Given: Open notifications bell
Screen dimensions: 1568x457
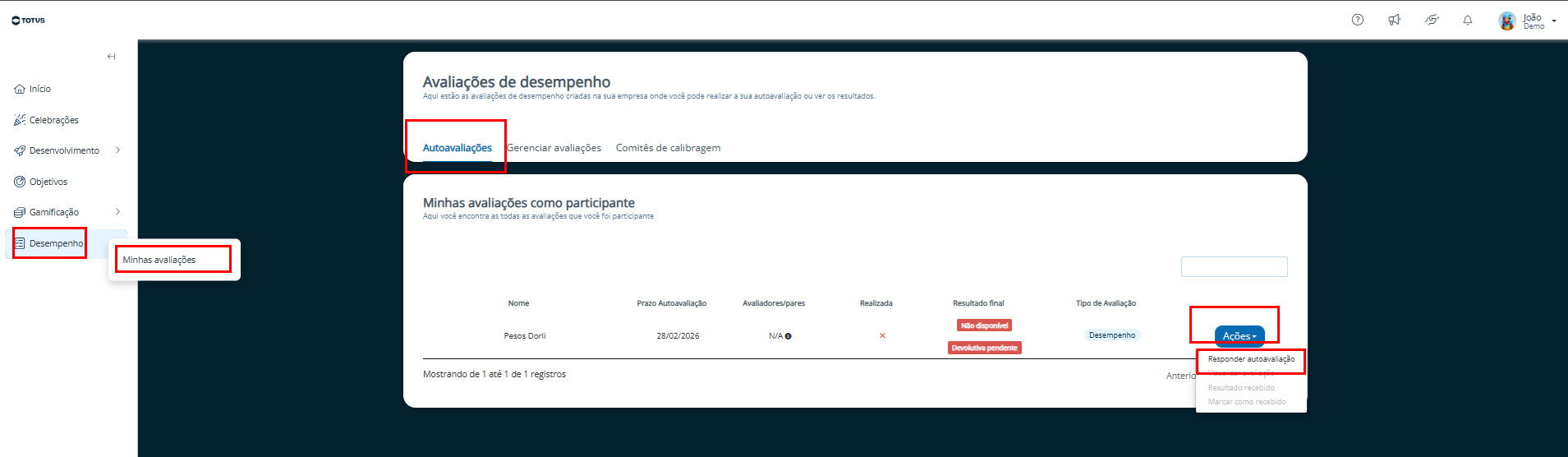Looking at the screenshot, I should click(1468, 21).
